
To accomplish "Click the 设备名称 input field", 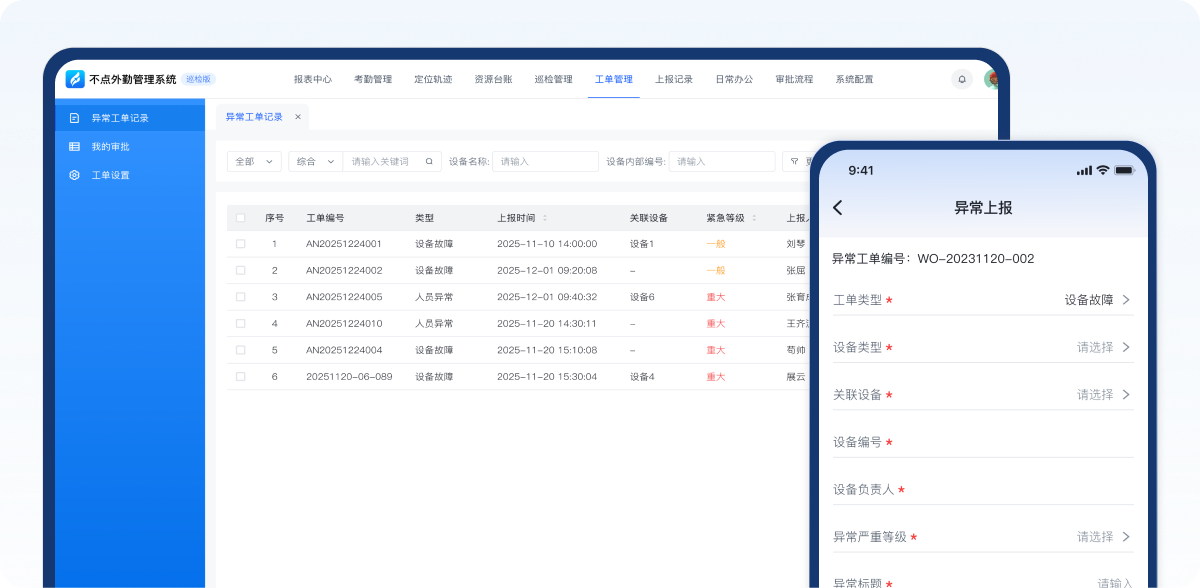I will [545, 161].
